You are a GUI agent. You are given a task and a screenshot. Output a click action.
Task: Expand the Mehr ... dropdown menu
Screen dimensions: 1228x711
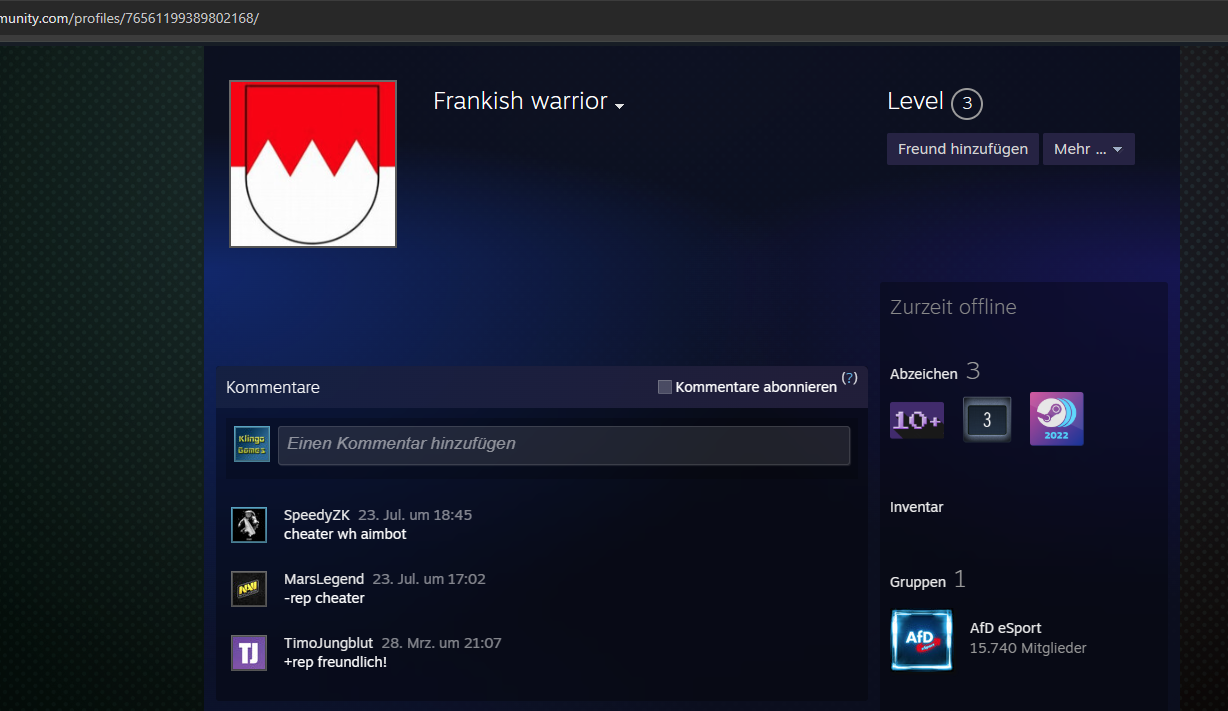point(1088,149)
